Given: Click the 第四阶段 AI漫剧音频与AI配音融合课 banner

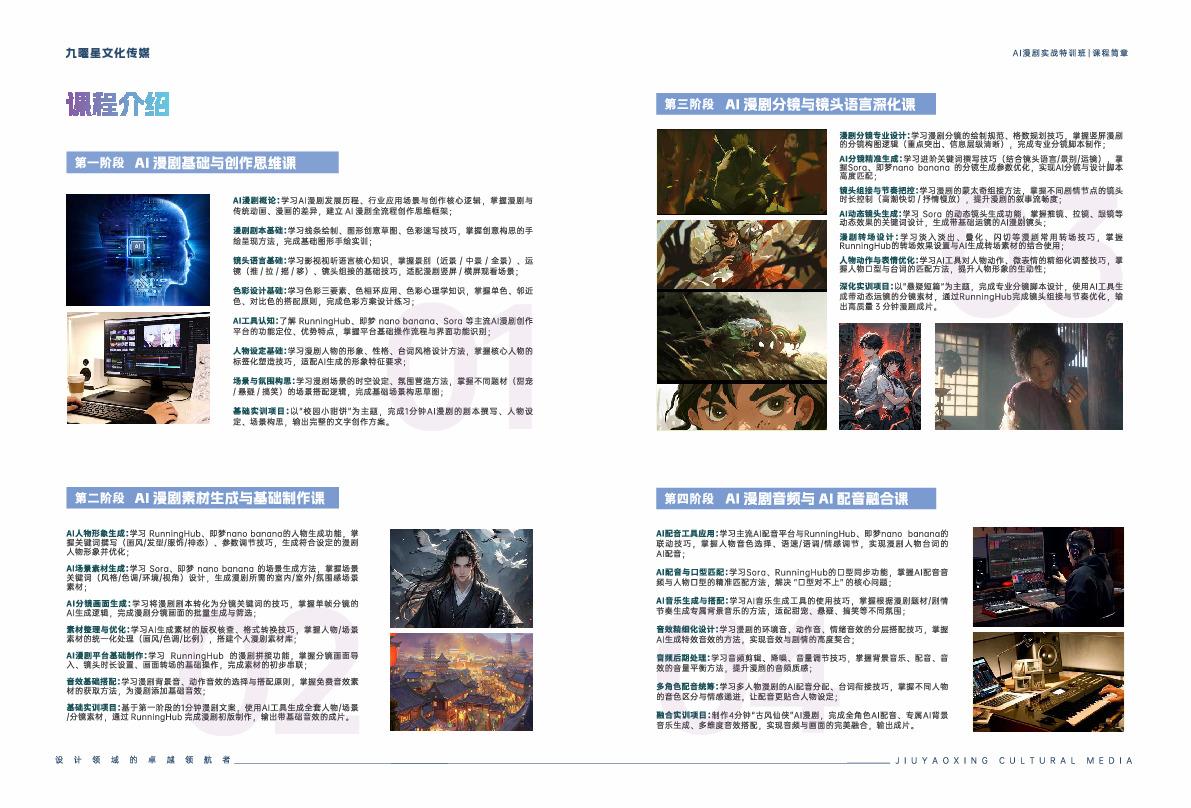Looking at the screenshot, I should [x=796, y=498].
